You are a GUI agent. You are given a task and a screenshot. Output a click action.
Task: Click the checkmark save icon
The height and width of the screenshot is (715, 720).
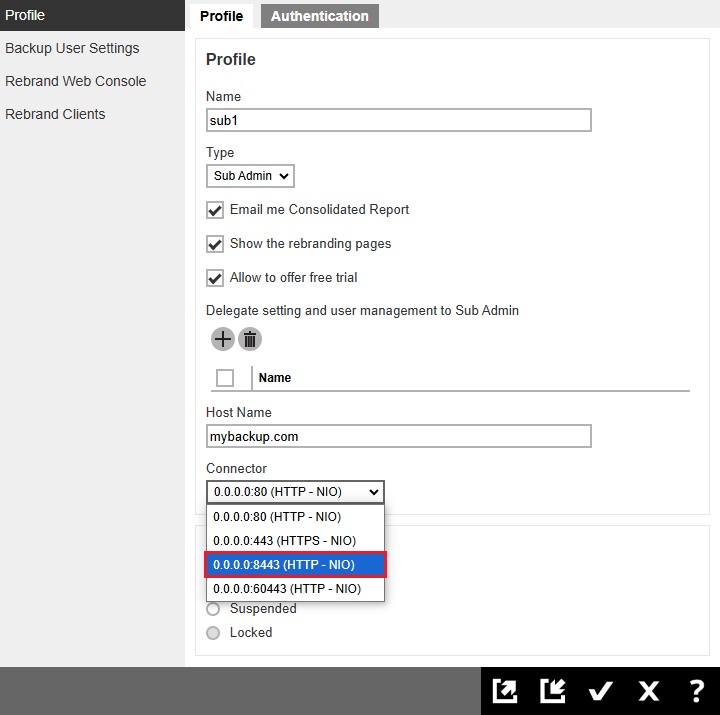pos(600,691)
